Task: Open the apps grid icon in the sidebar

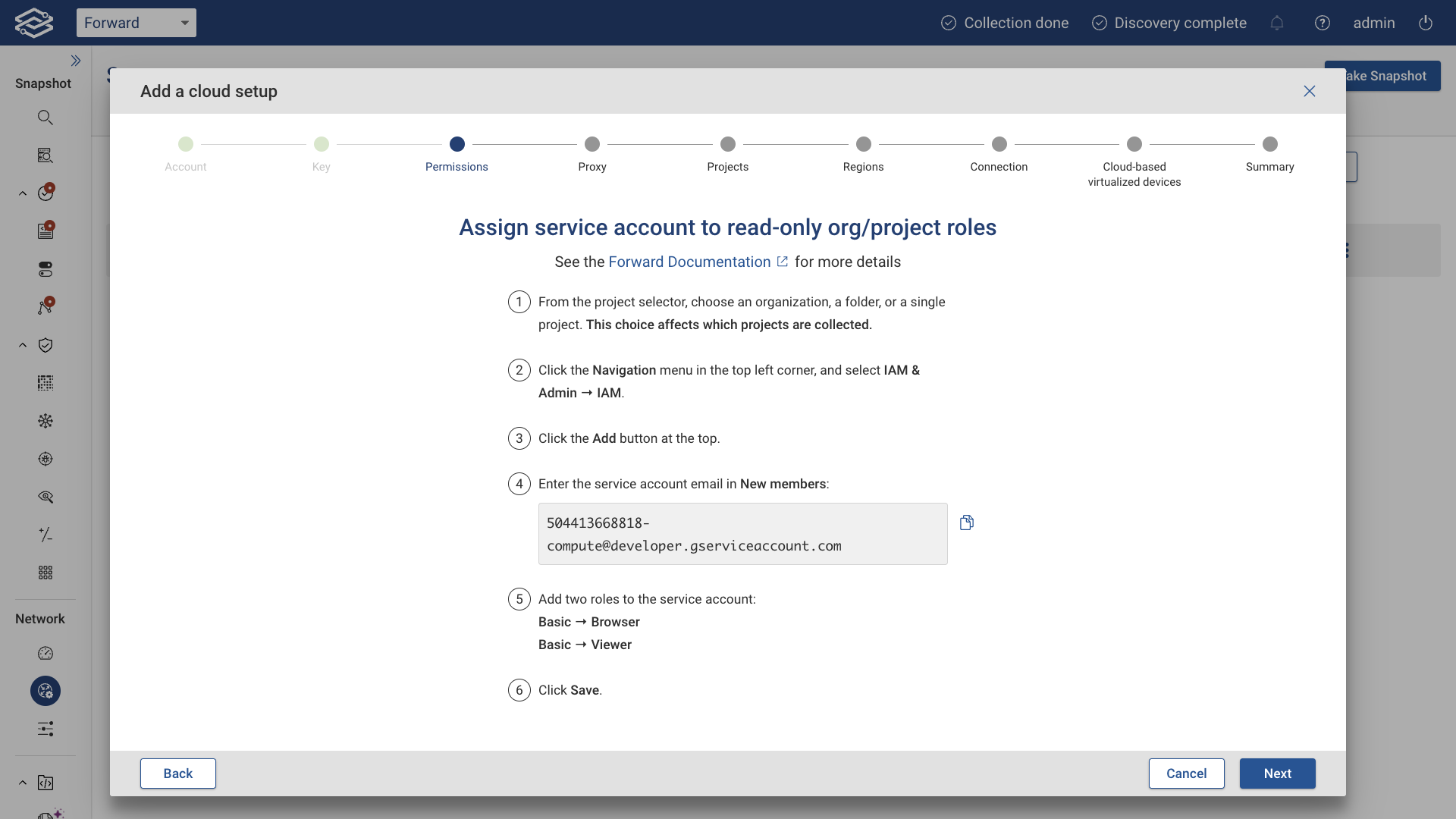Action: coord(45,573)
